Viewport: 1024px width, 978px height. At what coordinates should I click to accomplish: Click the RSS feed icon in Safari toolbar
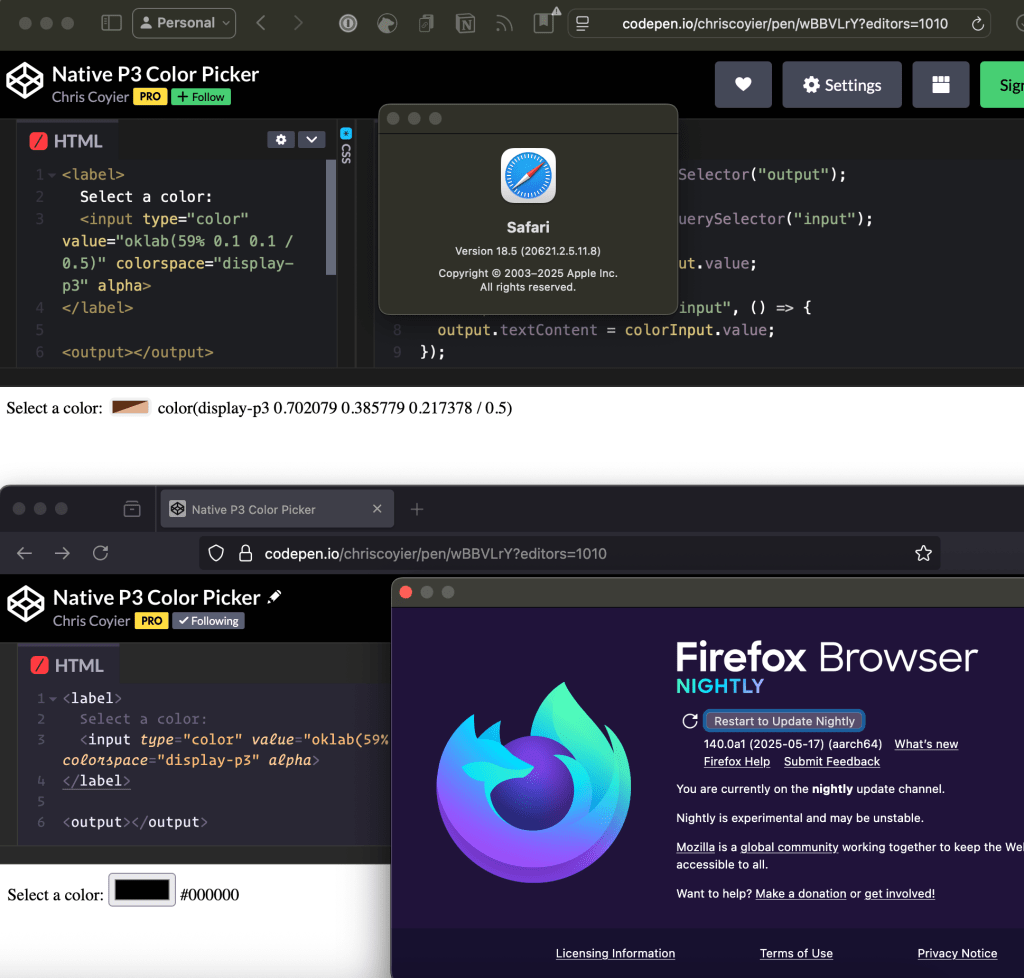click(x=504, y=22)
